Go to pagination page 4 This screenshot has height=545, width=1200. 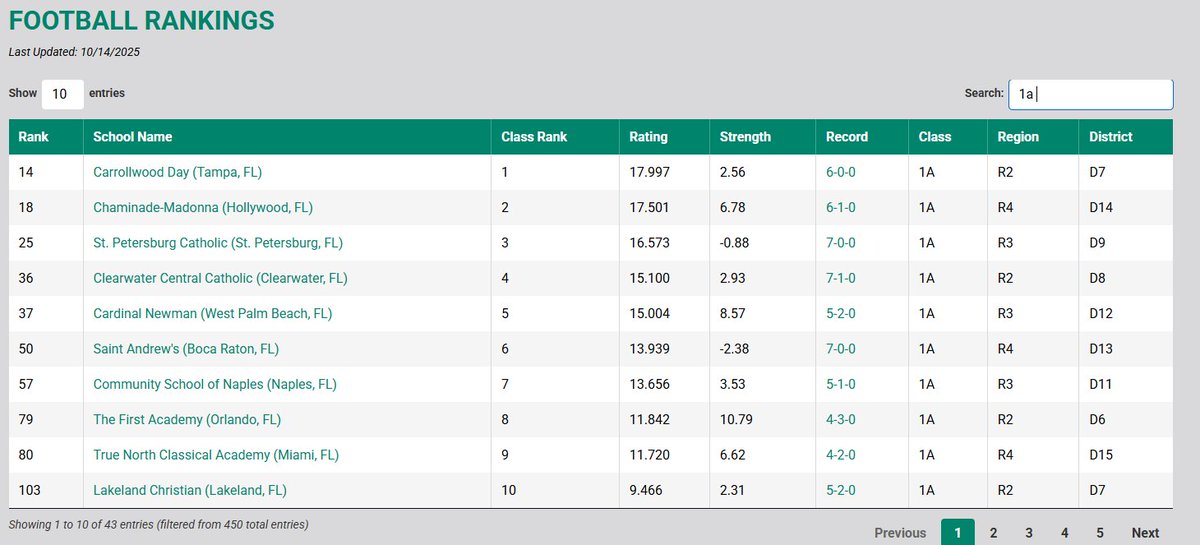pos(1064,533)
